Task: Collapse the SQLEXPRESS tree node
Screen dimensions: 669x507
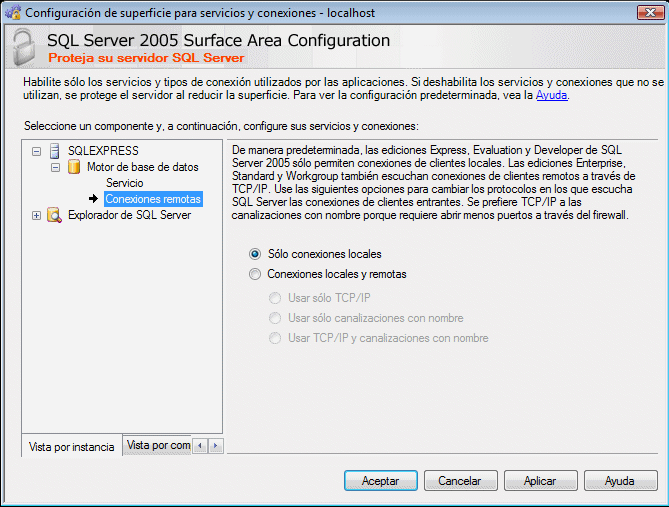Action: point(37,151)
